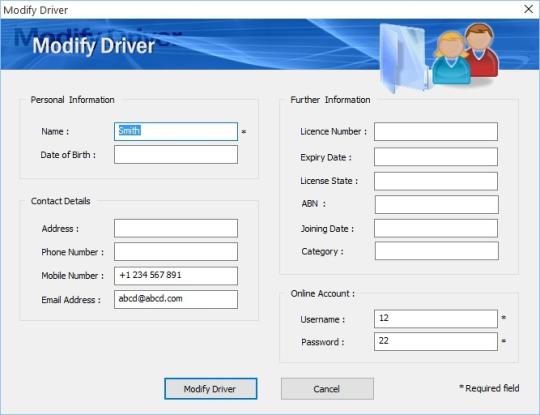Click the Contact Details group label
This screenshot has height=415, width=540.
tap(61, 201)
